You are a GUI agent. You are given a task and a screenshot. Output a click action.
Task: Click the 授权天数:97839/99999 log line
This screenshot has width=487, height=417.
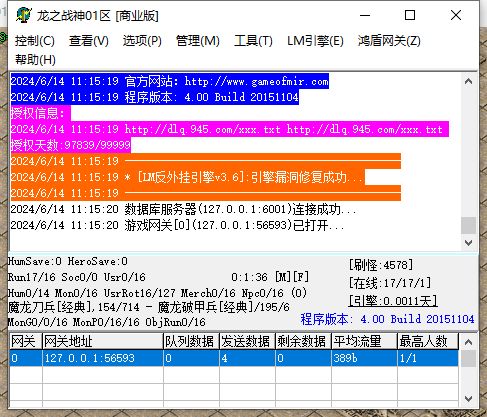(x=70, y=145)
